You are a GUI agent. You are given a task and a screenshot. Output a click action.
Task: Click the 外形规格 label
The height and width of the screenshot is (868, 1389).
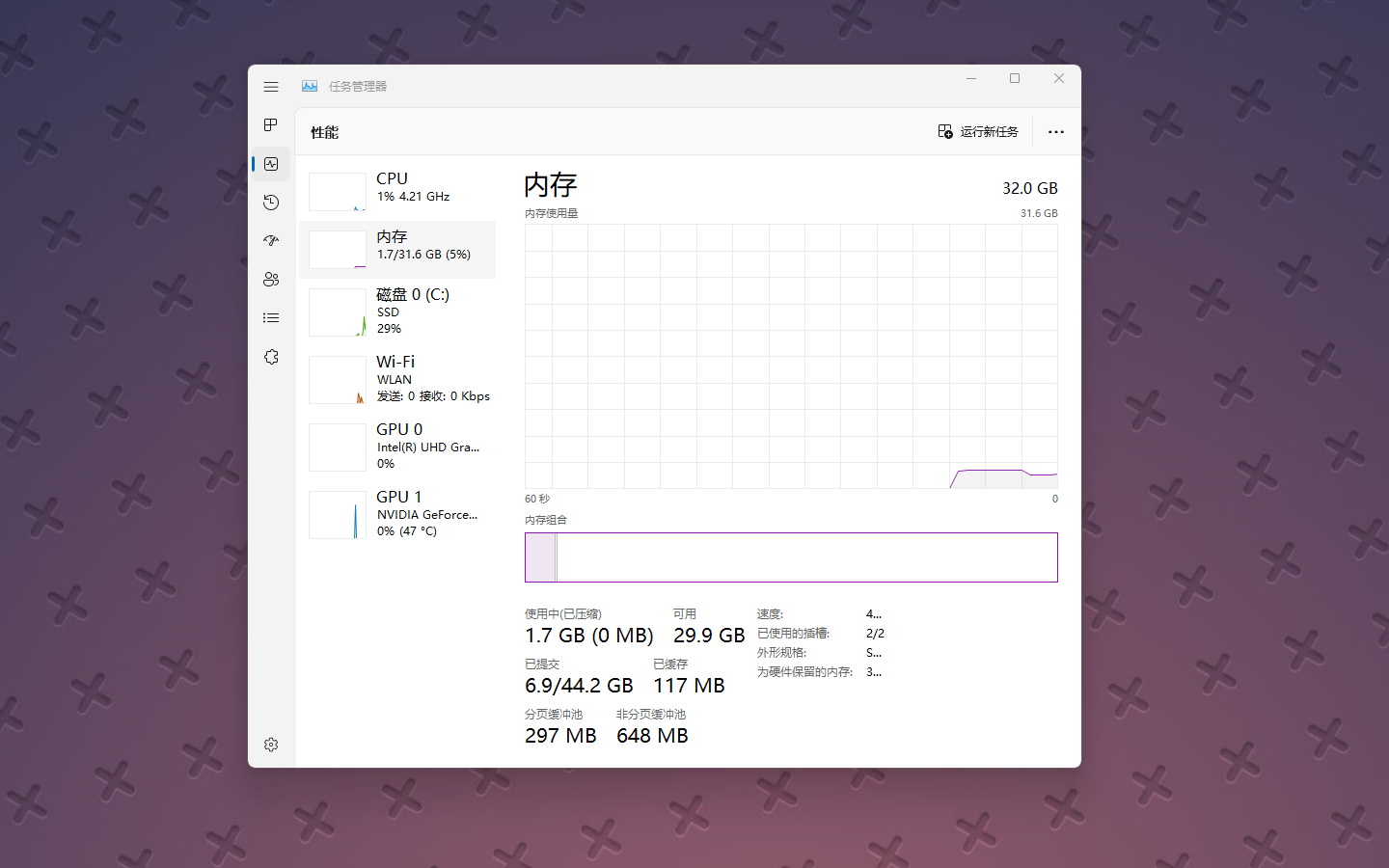click(x=781, y=653)
